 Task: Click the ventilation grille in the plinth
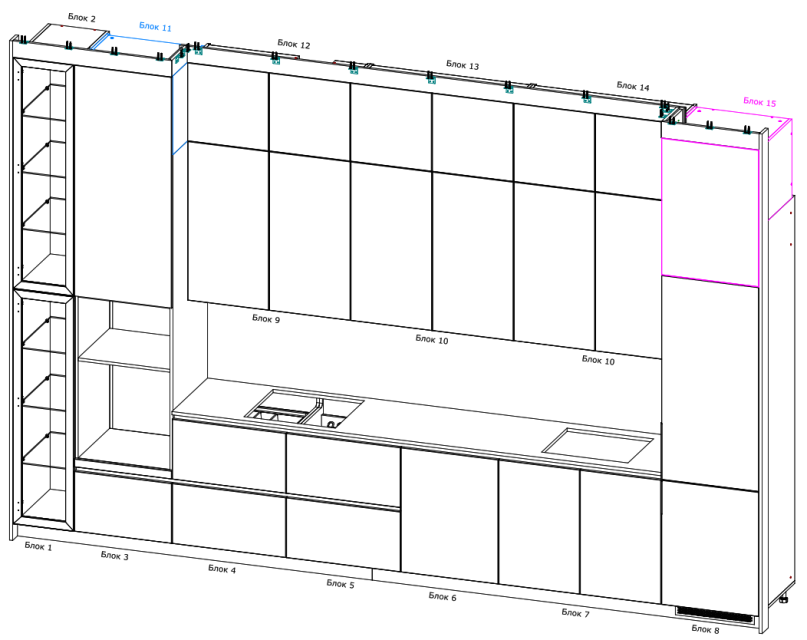pos(711,613)
